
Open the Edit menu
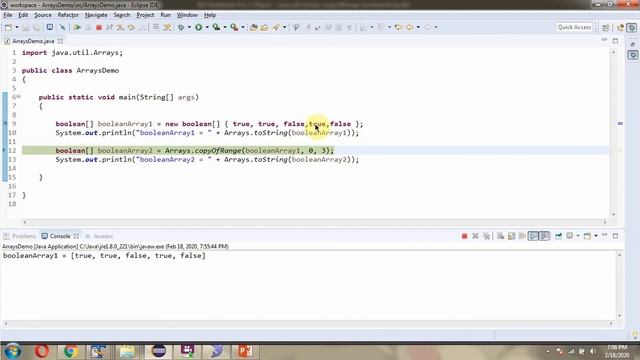(x=23, y=15)
